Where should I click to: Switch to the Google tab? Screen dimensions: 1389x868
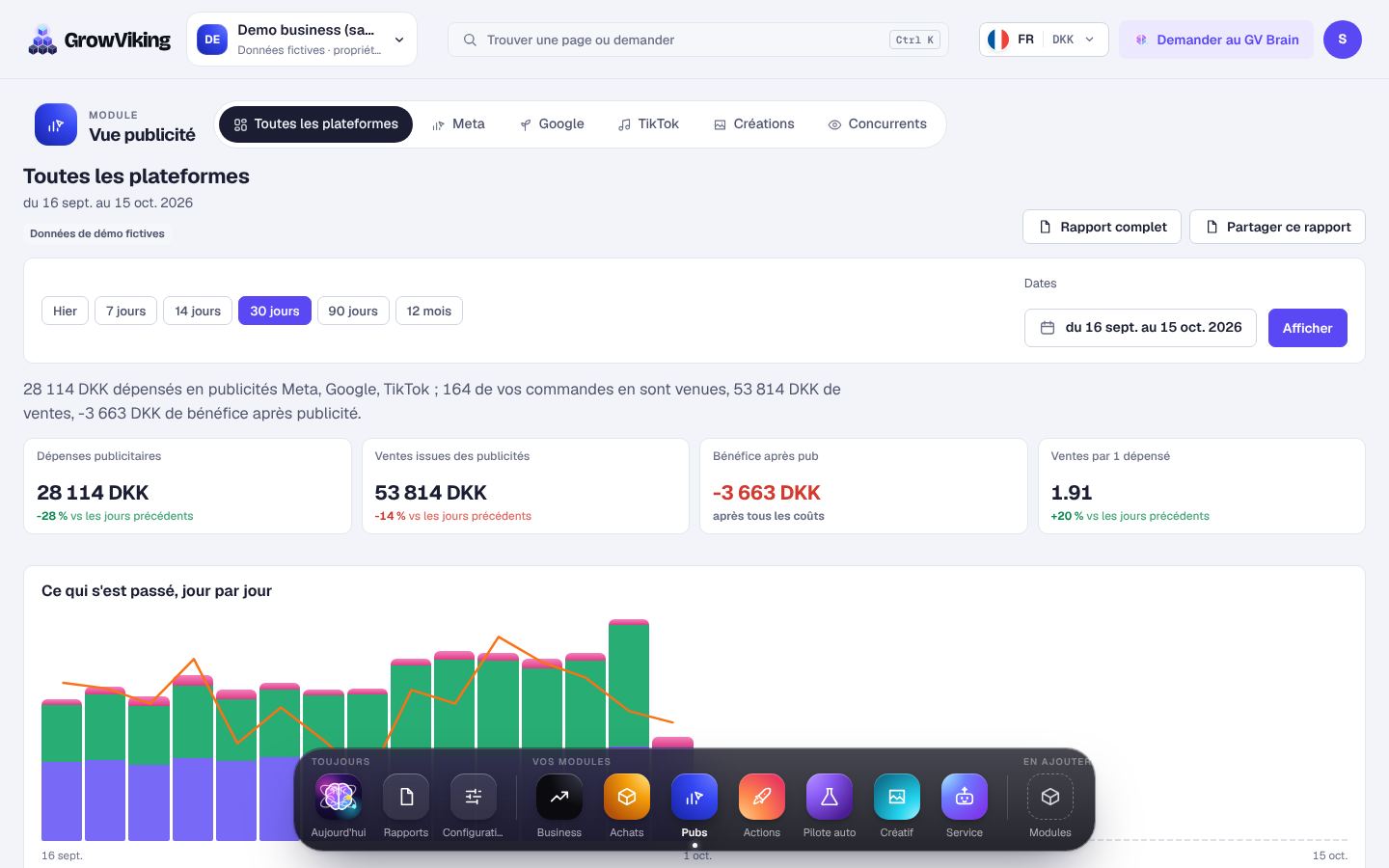pos(552,124)
